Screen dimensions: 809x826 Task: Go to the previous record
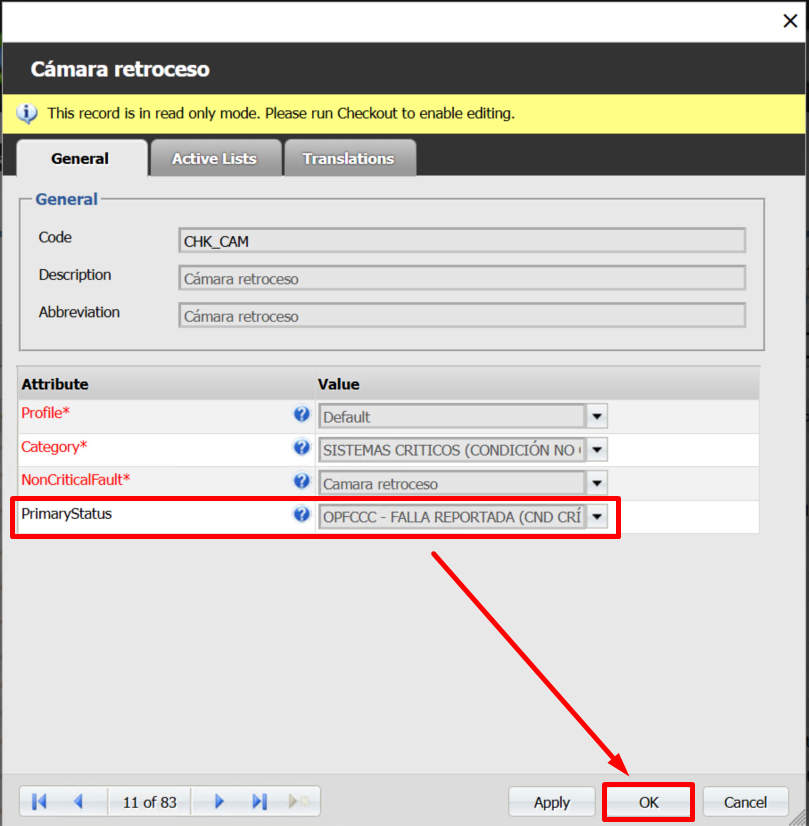(x=78, y=801)
